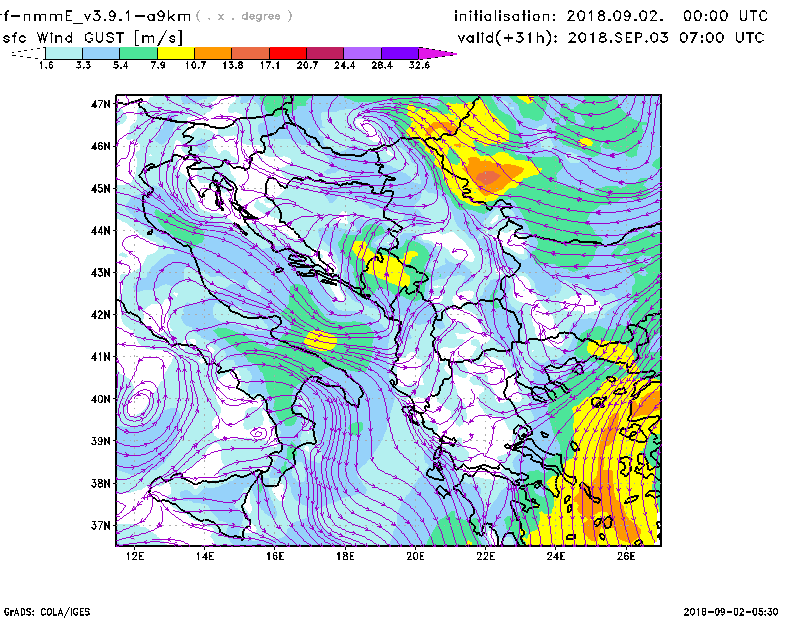Click the legend value 5.4
The image size is (800, 618).
pos(120,65)
